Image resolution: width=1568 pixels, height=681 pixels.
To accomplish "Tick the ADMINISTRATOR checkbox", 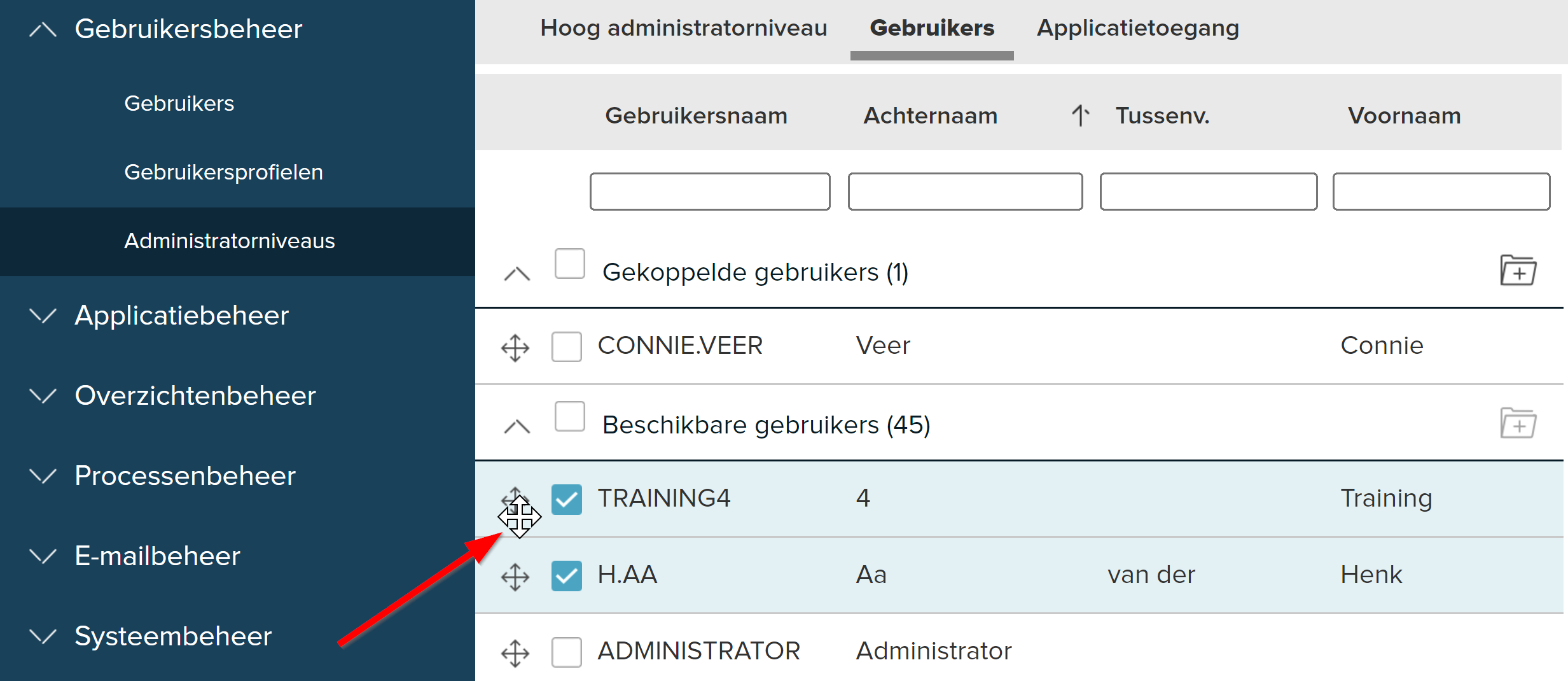I will [567, 652].
